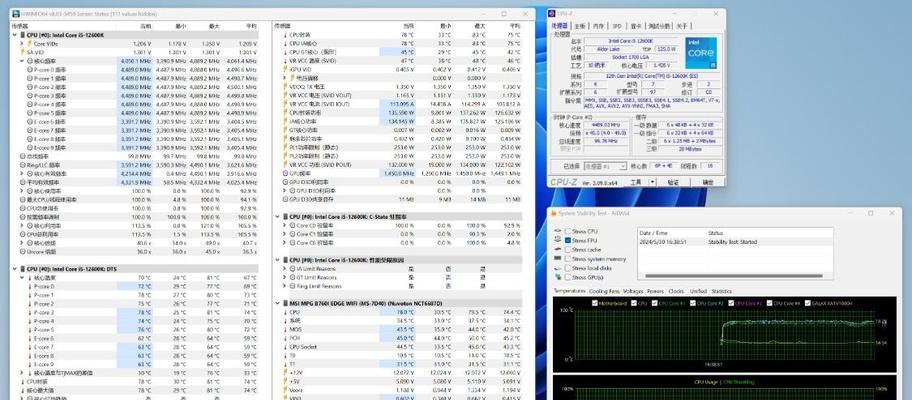
Task: Open the Powers tab in AIDA64
Action: coord(656,291)
